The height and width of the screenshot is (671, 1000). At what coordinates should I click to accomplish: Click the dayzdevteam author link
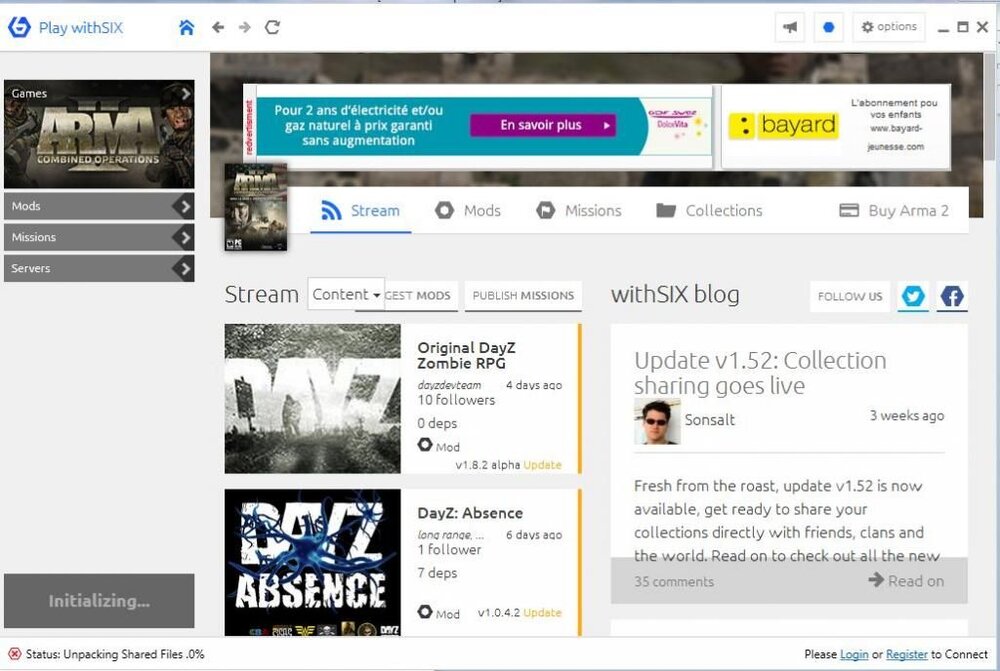coord(449,385)
